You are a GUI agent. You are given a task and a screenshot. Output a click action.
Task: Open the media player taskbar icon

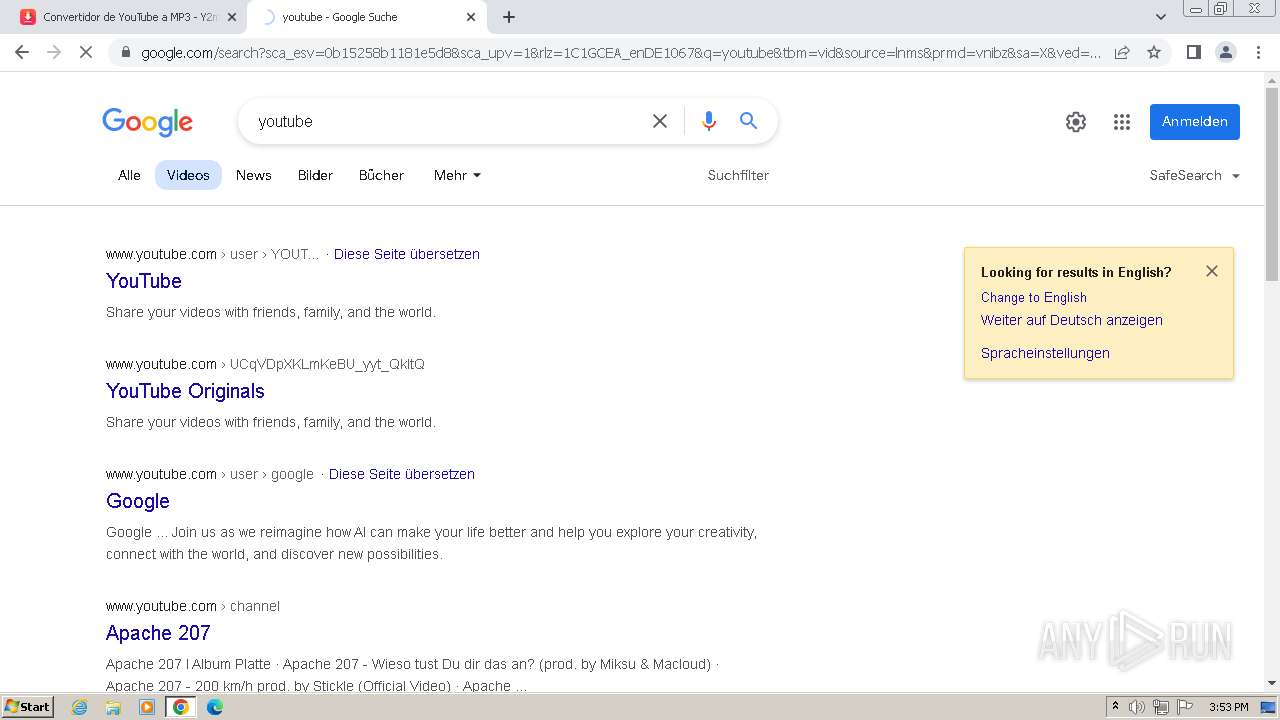(x=147, y=707)
